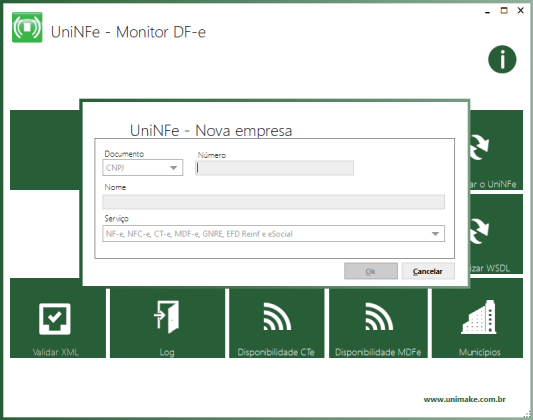The height and width of the screenshot is (420, 533).
Task: Minimize the UniNFe window
Action: click(x=487, y=11)
